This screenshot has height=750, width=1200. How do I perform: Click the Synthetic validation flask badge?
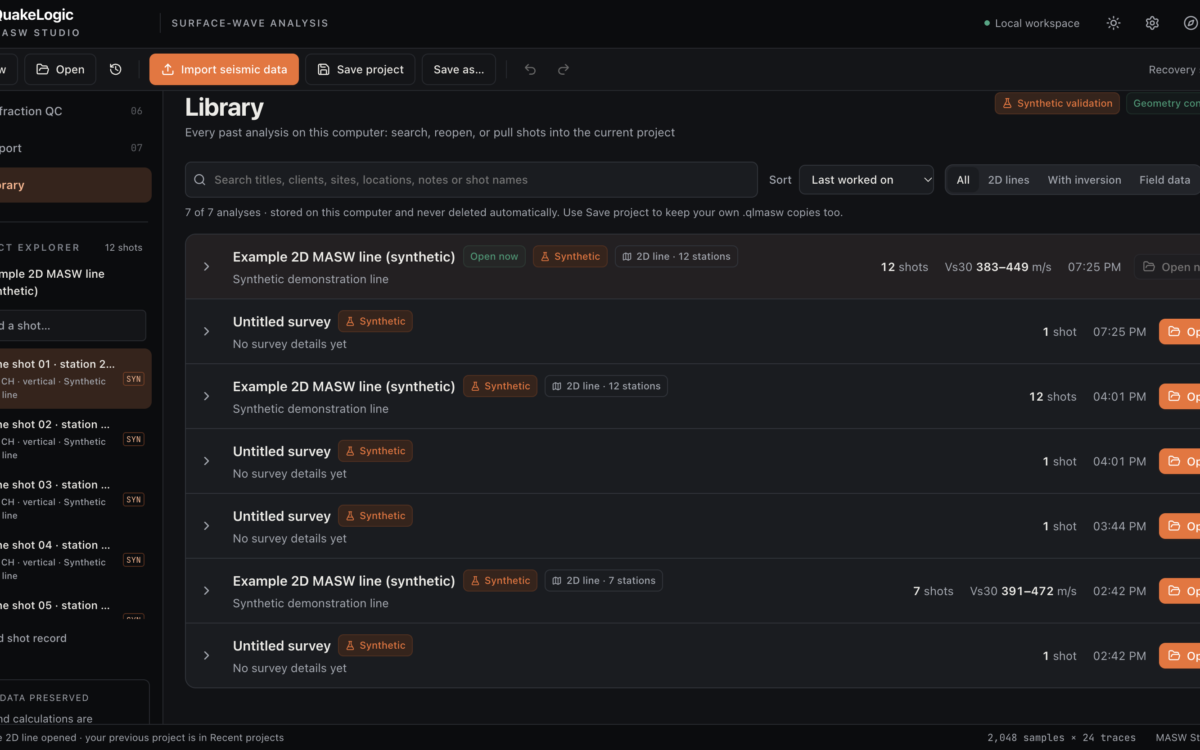tap(1057, 103)
